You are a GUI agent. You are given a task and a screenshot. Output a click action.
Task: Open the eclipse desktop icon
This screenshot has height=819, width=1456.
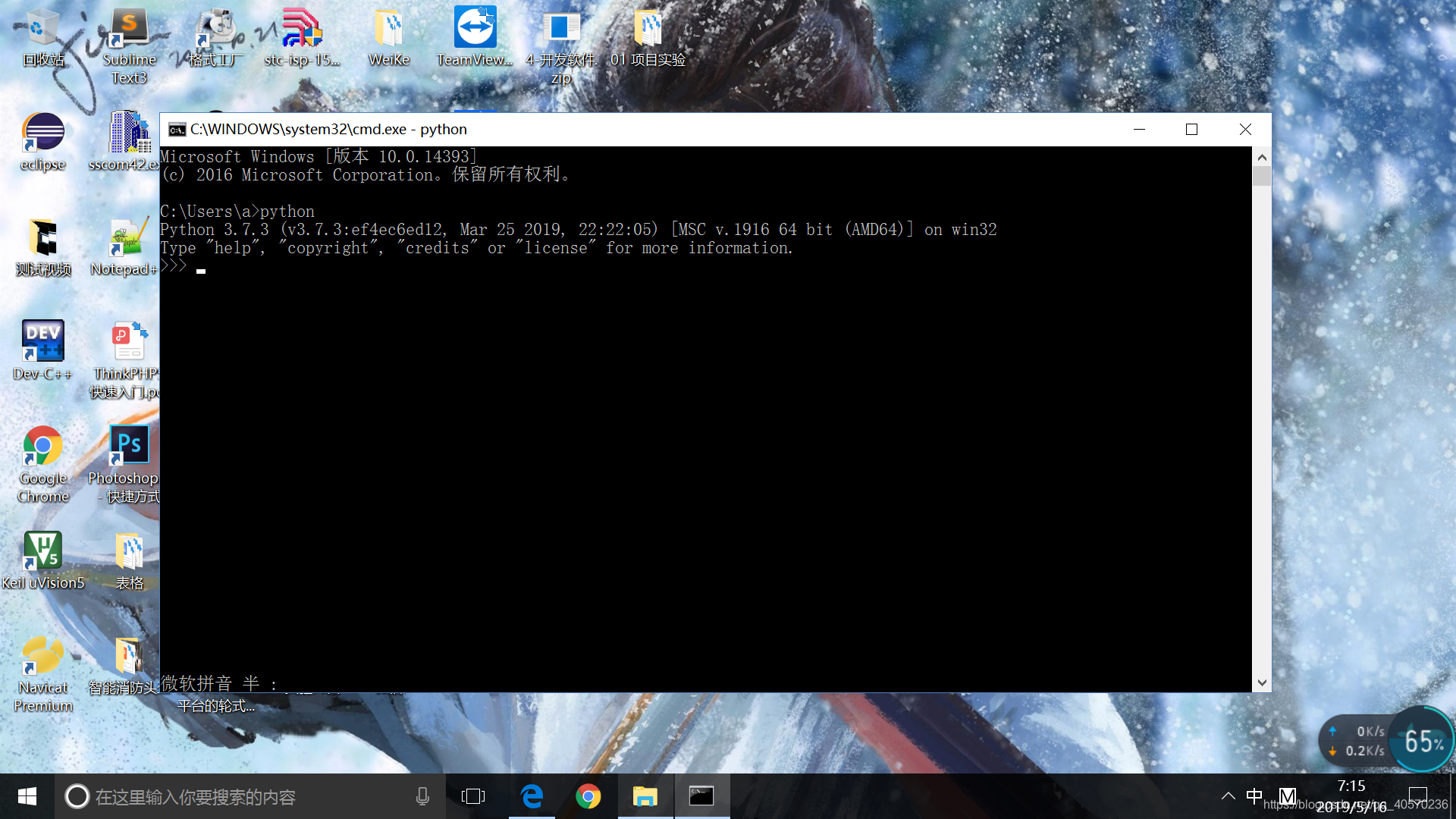pyautogui.click(x=42, y=141)
